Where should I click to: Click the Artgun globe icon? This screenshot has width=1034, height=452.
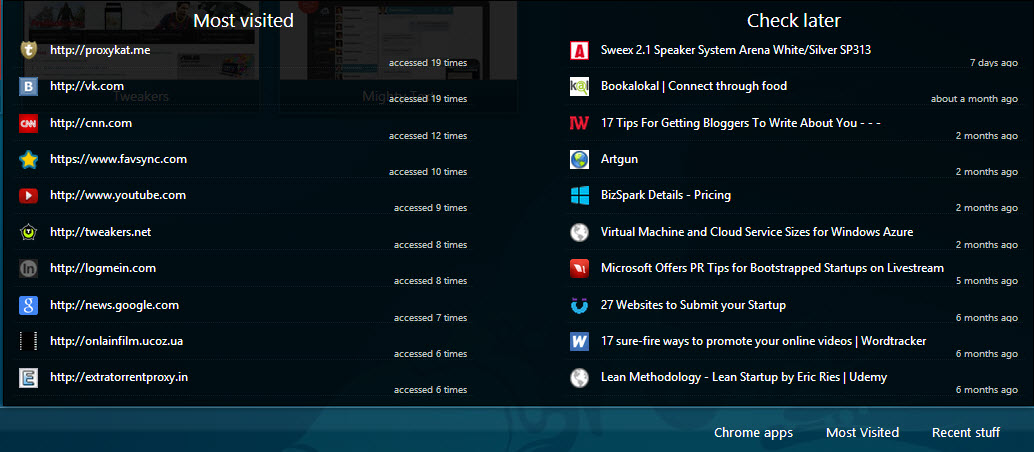click(x=579, y=160)
